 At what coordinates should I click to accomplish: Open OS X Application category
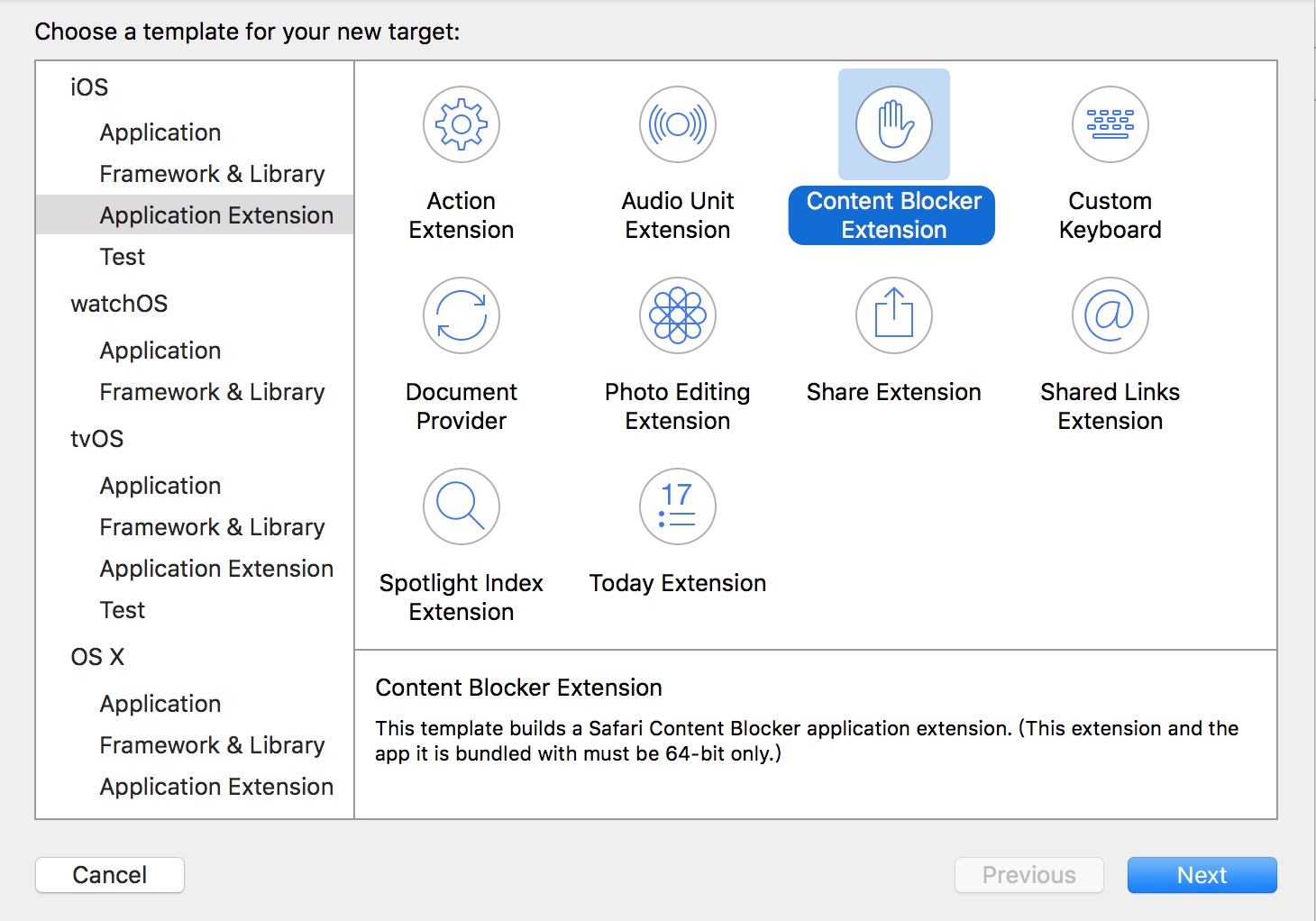coord(160,704)
